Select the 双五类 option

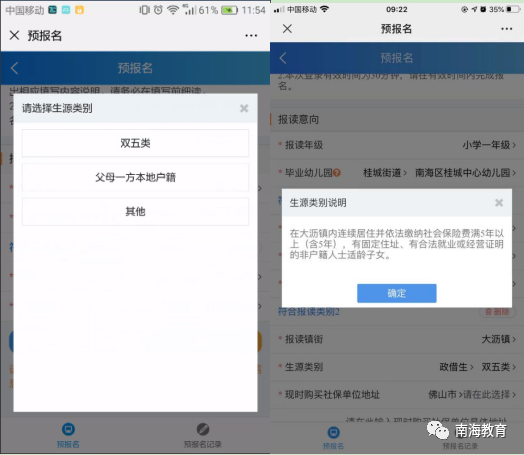(135, 143)
